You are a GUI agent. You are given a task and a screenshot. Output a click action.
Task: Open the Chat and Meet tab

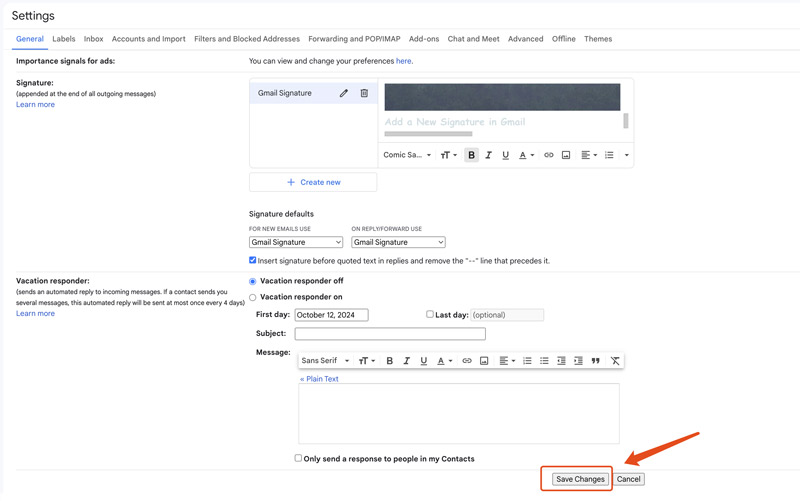click(x=473, y=39)
